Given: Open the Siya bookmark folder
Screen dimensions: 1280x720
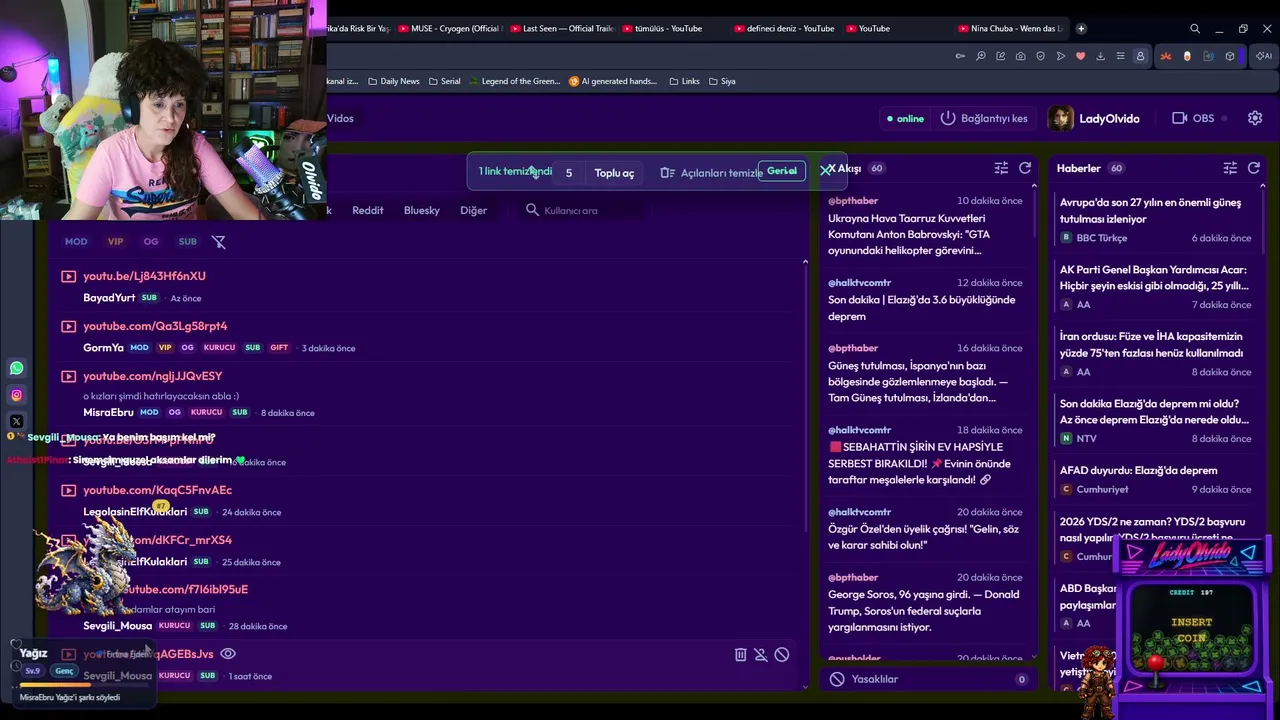Looking at the screenshot, I should 722,81.
